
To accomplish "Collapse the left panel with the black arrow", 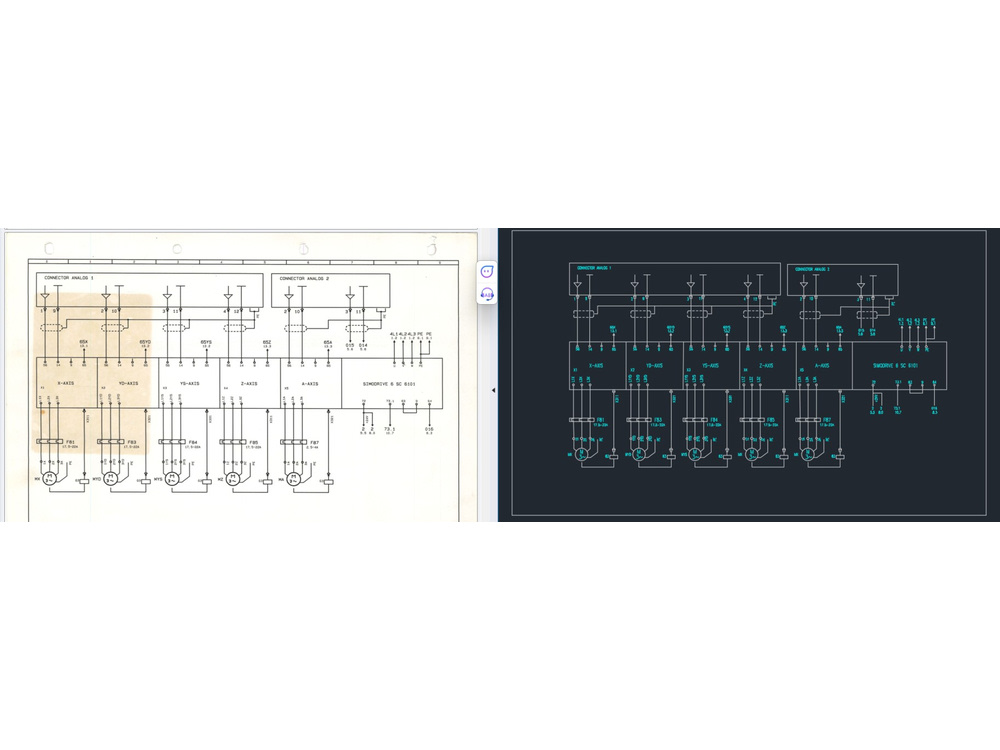I will pos(494,390).
